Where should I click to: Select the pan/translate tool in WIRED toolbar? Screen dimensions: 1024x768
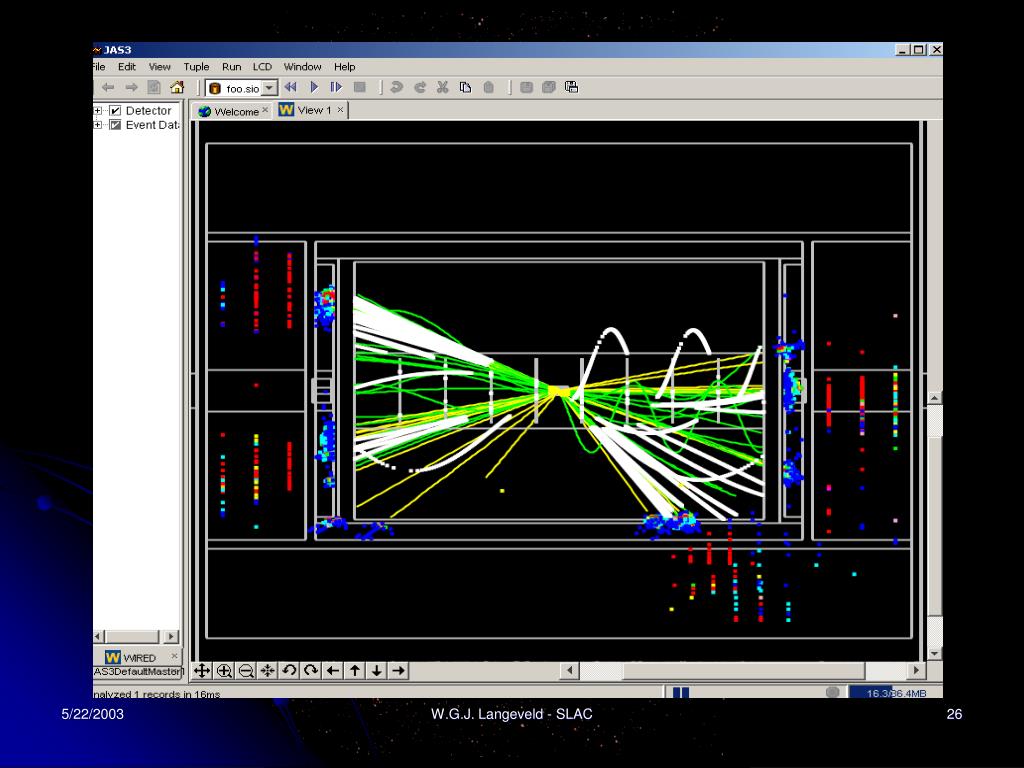pyautogui.click(x=202, y=671)
